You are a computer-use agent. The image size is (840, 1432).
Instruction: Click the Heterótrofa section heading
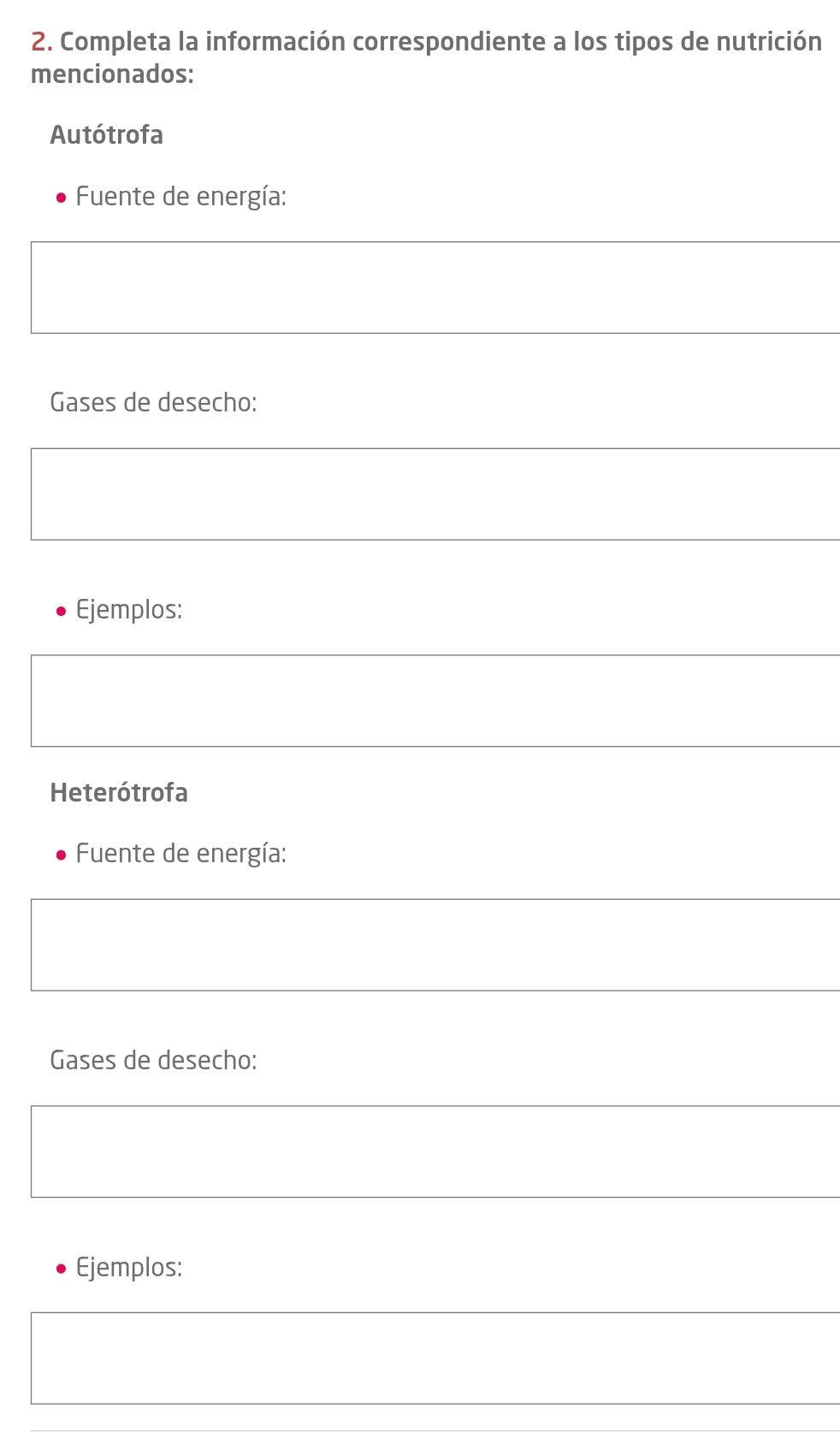tap(119, 792)
